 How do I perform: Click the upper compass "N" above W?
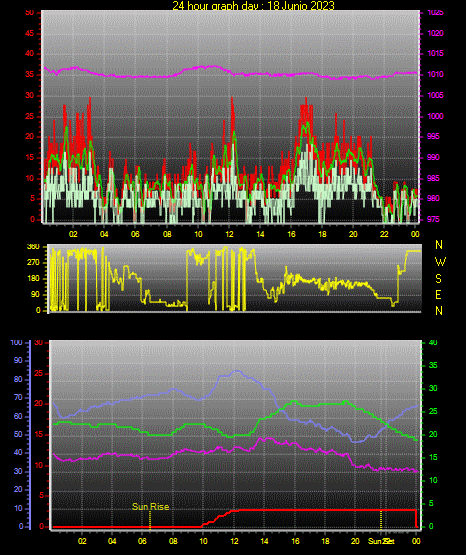439,245
